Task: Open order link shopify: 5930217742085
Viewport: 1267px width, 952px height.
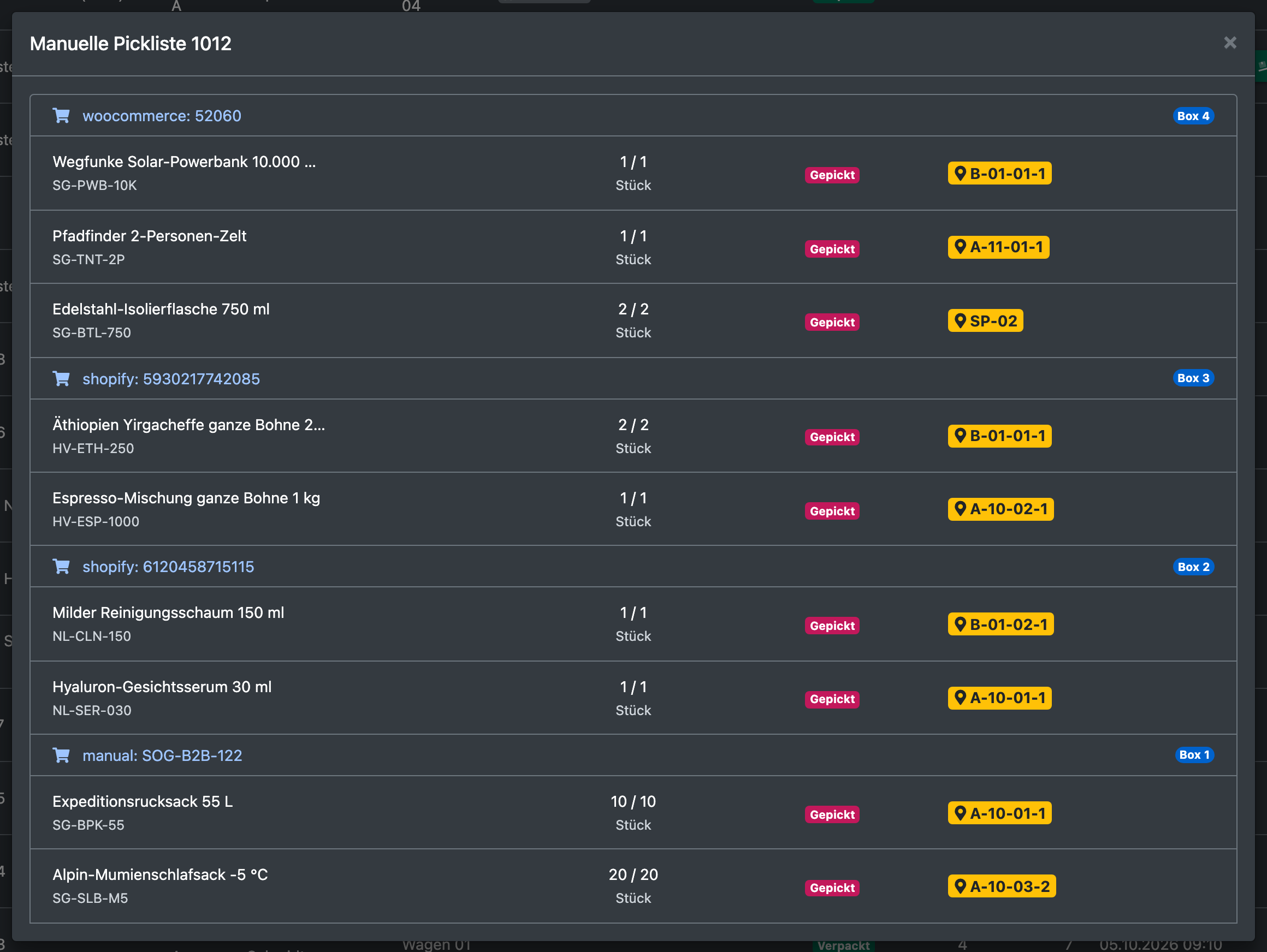Action: point(171,378)
